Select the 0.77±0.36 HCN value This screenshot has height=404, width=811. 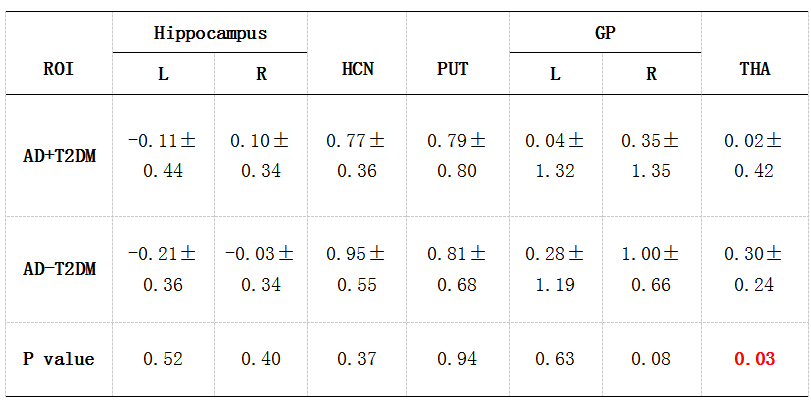pyautogui.click(x=357, y=156)
